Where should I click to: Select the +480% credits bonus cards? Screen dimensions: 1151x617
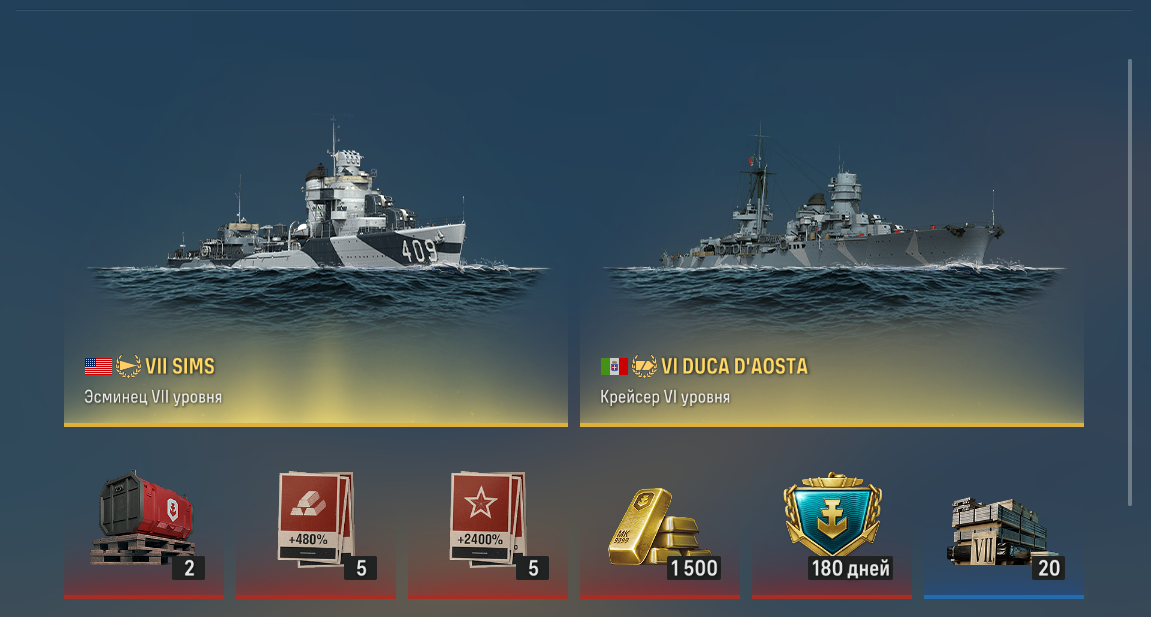pos(316,519)
